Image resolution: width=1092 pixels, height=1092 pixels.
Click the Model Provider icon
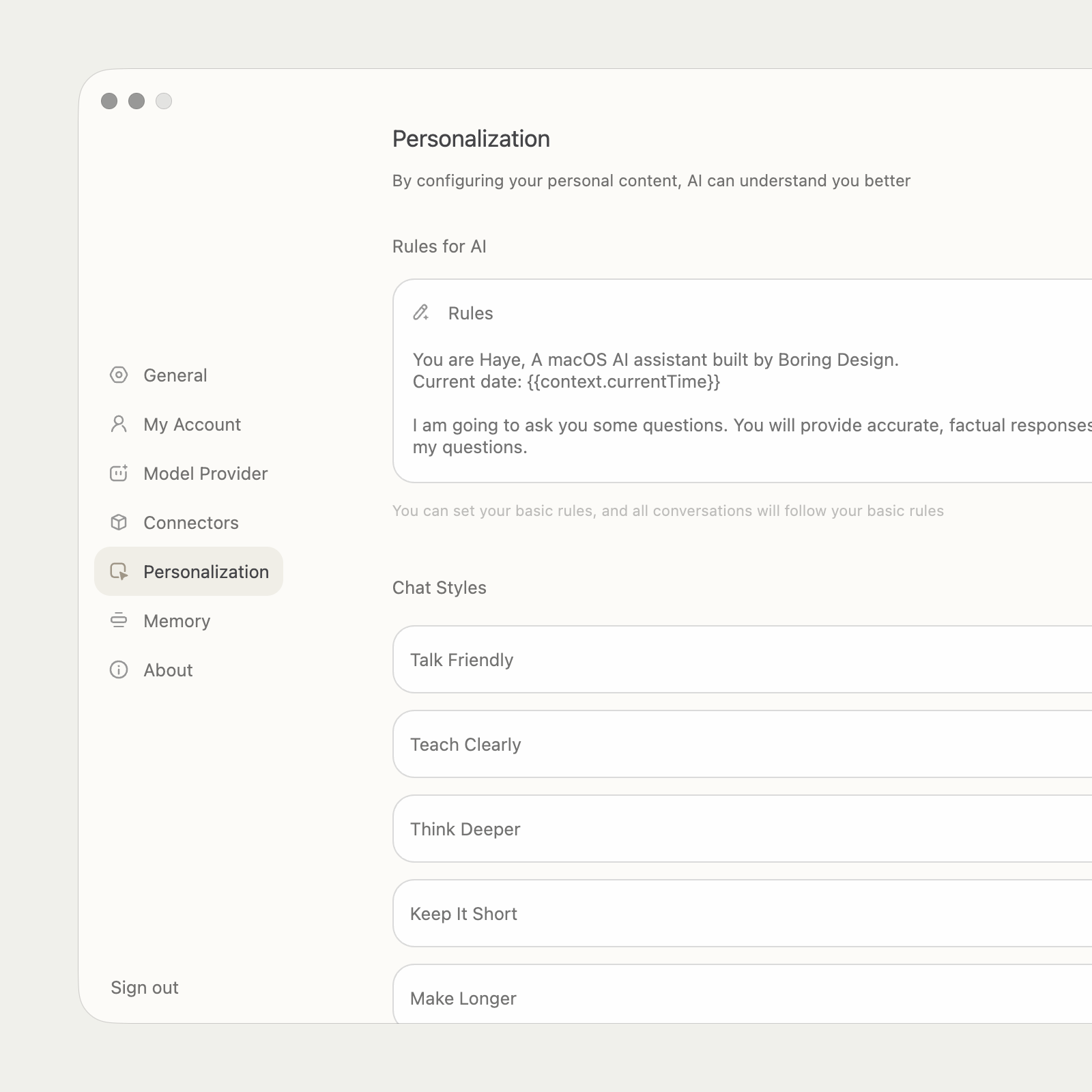pyautogui.click(x=119, y=473)
